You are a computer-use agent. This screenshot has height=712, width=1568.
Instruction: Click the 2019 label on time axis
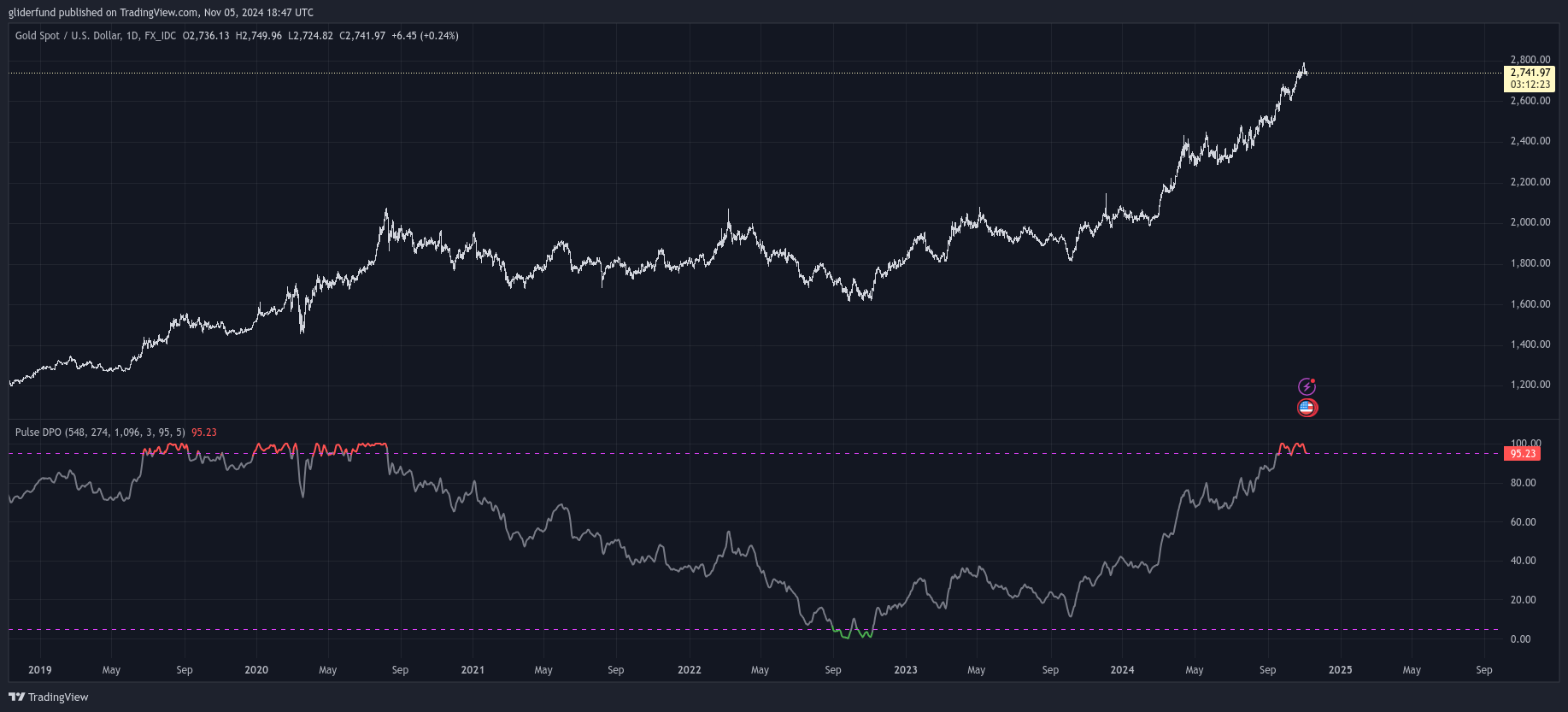tap(39, 670)
